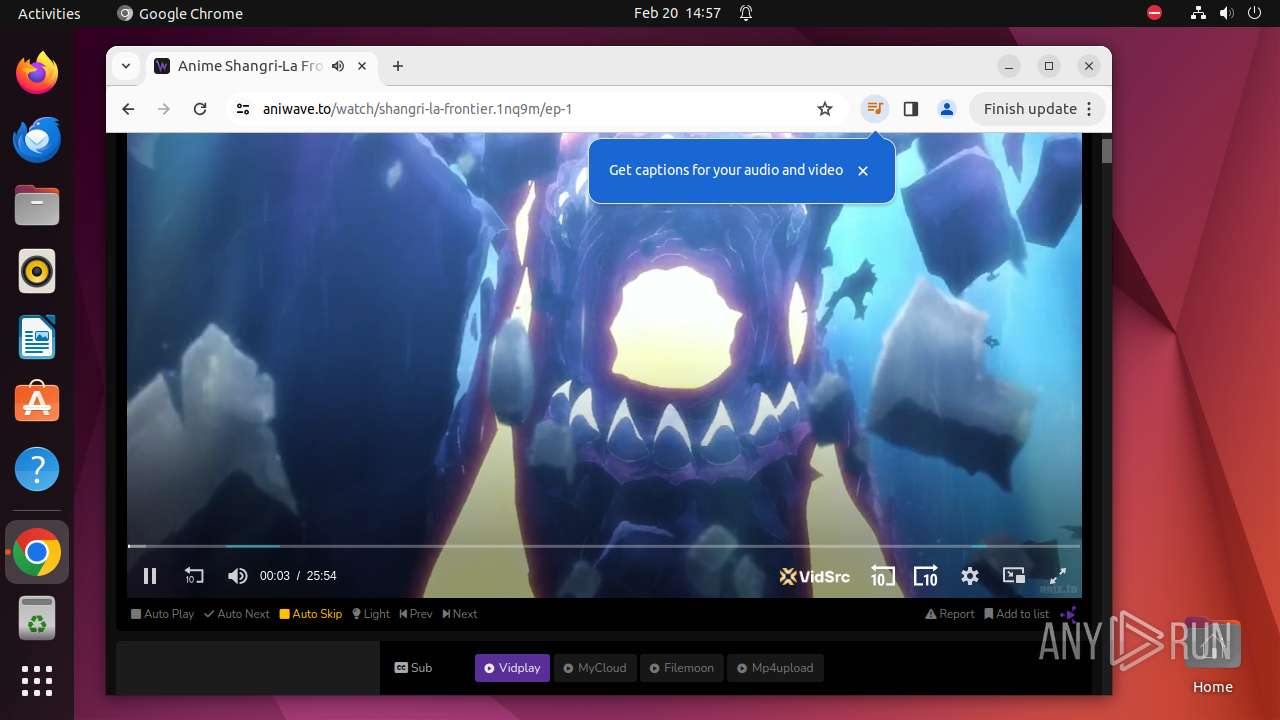
Task: Open clock and calendar panel
Action: point(677,13)
